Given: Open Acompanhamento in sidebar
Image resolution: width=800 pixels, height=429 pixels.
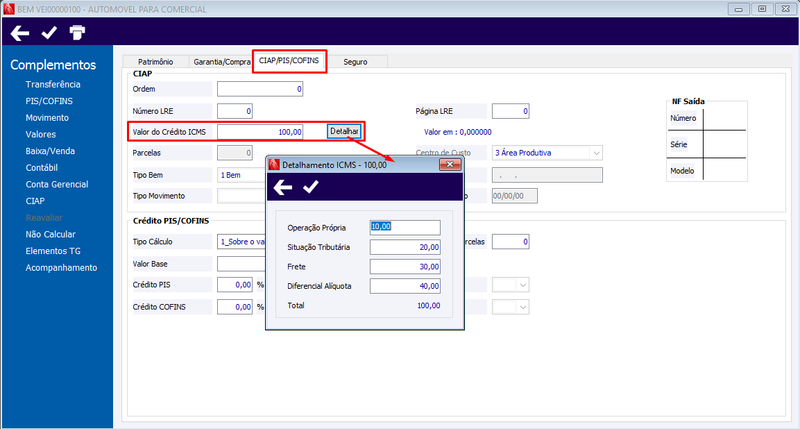Looking at the screenshot, I should (61, 268).
